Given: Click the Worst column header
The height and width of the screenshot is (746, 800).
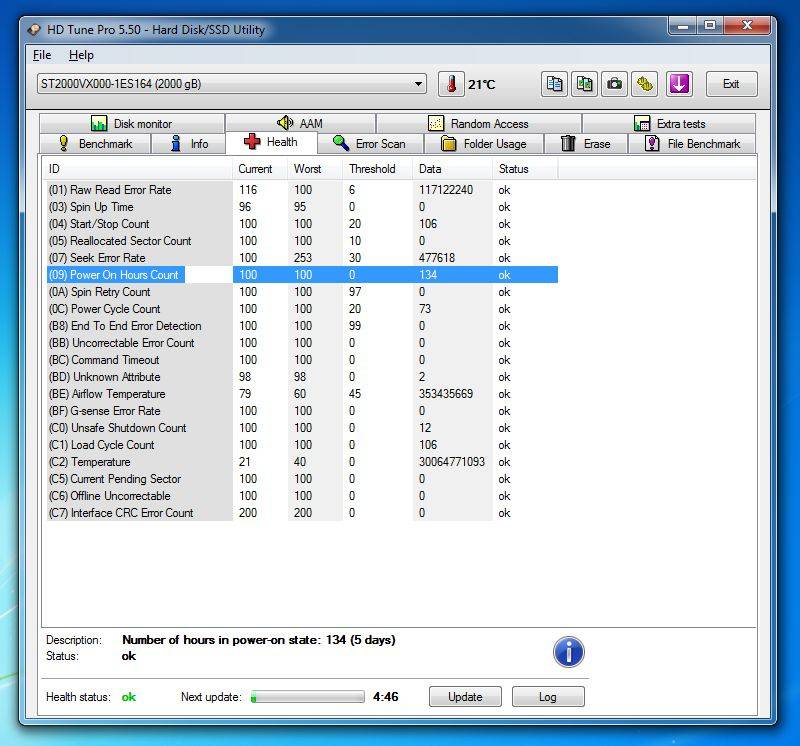Looking at the screenshot, I should pos(315,169).
